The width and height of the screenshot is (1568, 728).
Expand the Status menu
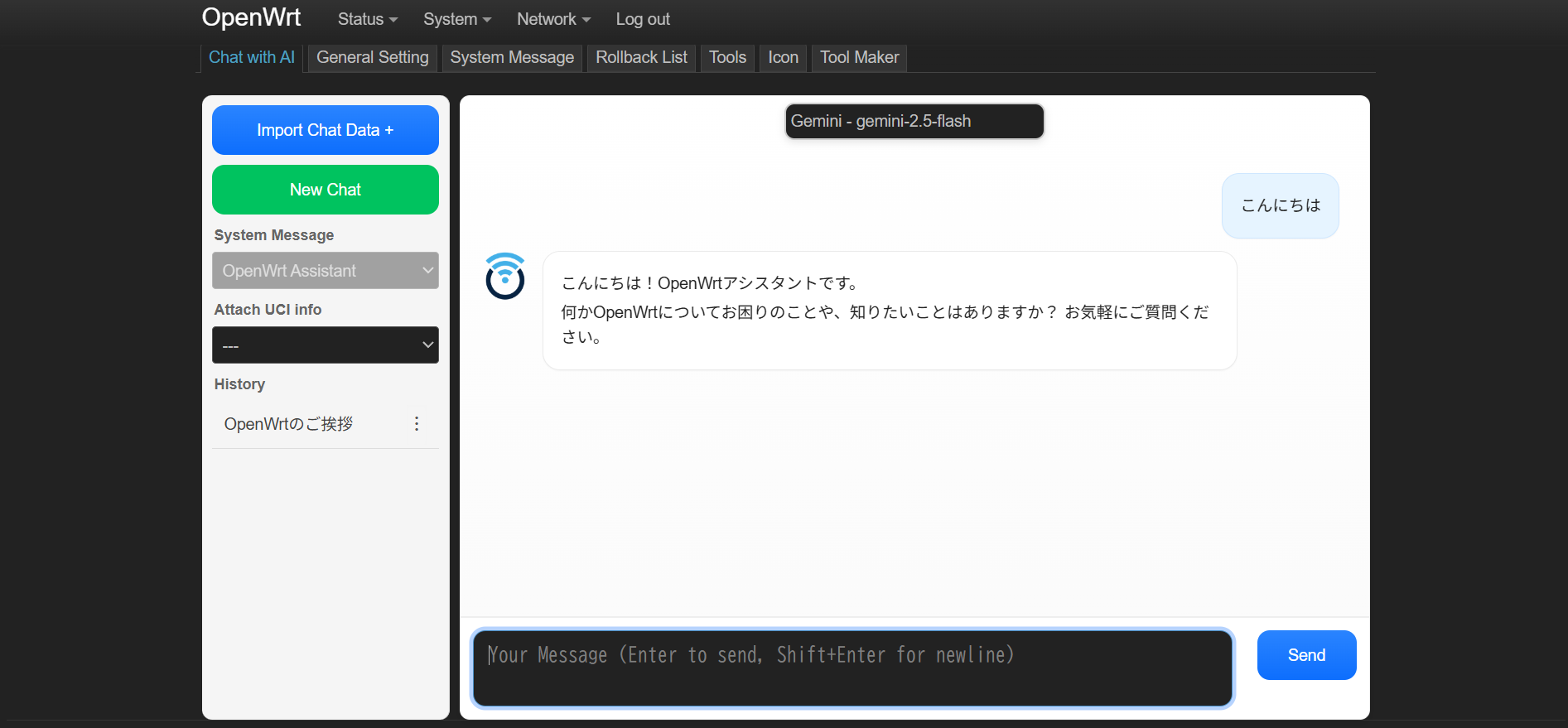[x=367, y=19]
